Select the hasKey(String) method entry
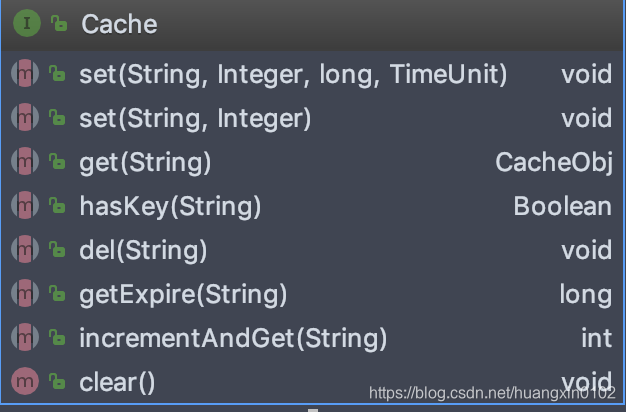This screenshot has width=626, height=412. (313, 206)
